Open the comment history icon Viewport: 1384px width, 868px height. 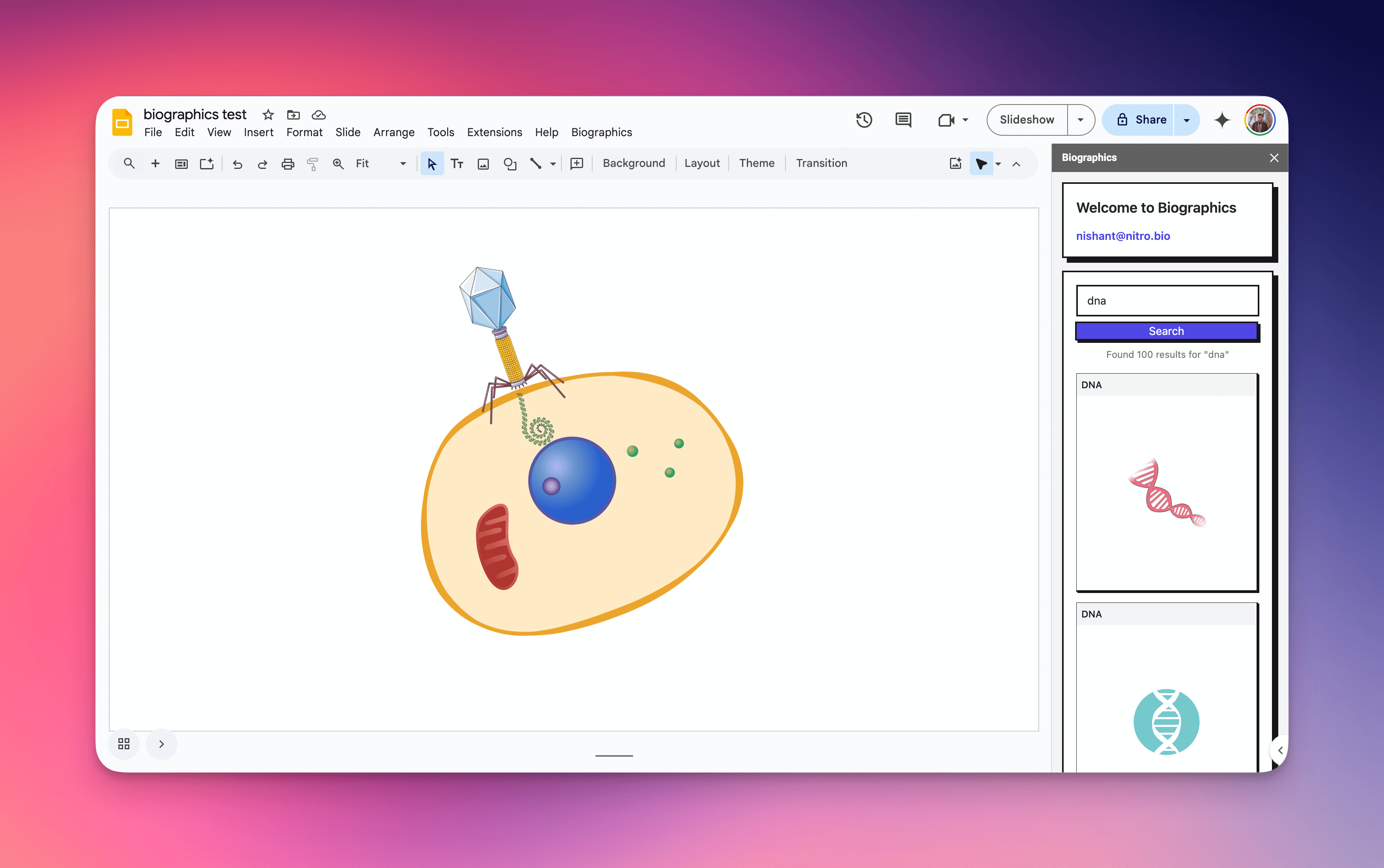pos(903,120)
